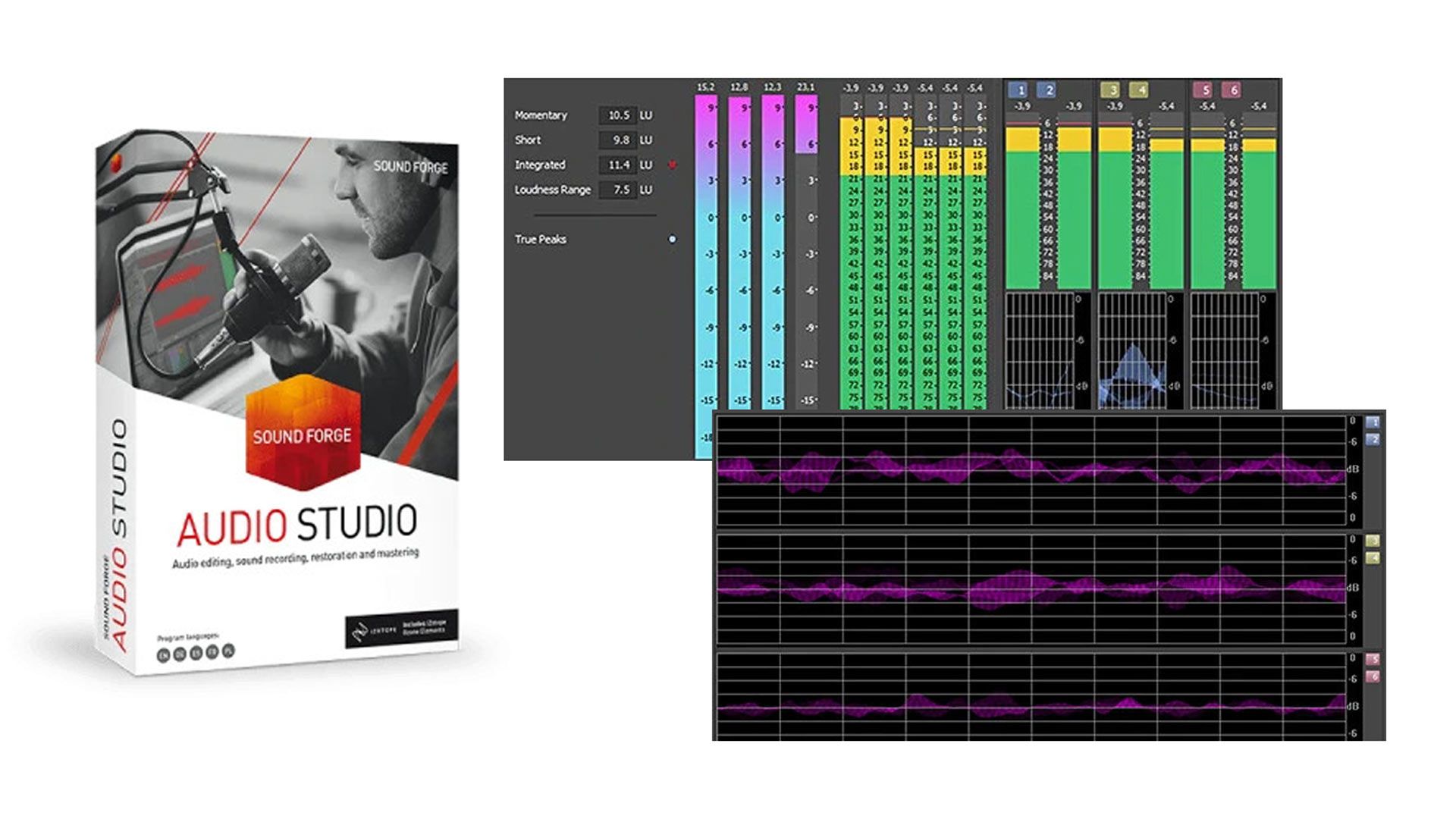
Task: Click the red clip indicator next to Integrated
Action: [673, 164]
